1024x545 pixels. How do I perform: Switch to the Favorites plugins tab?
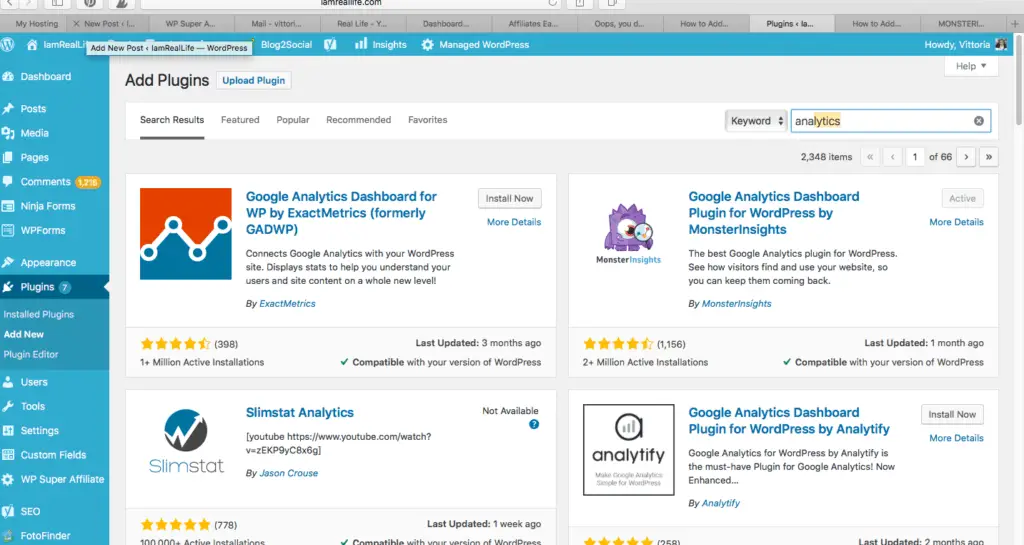[428, 119]
